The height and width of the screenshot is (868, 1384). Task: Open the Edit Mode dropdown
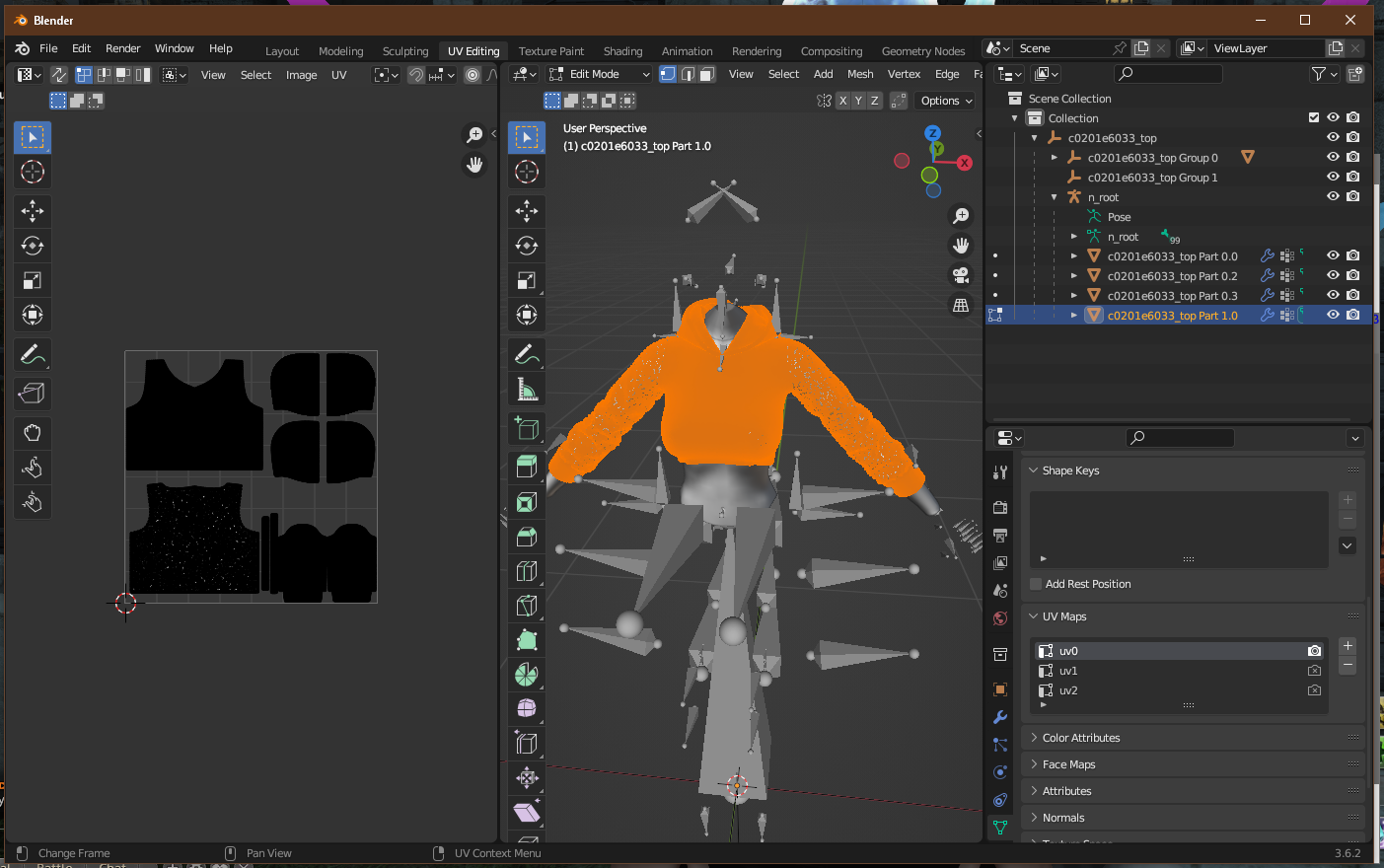[599, 74]
